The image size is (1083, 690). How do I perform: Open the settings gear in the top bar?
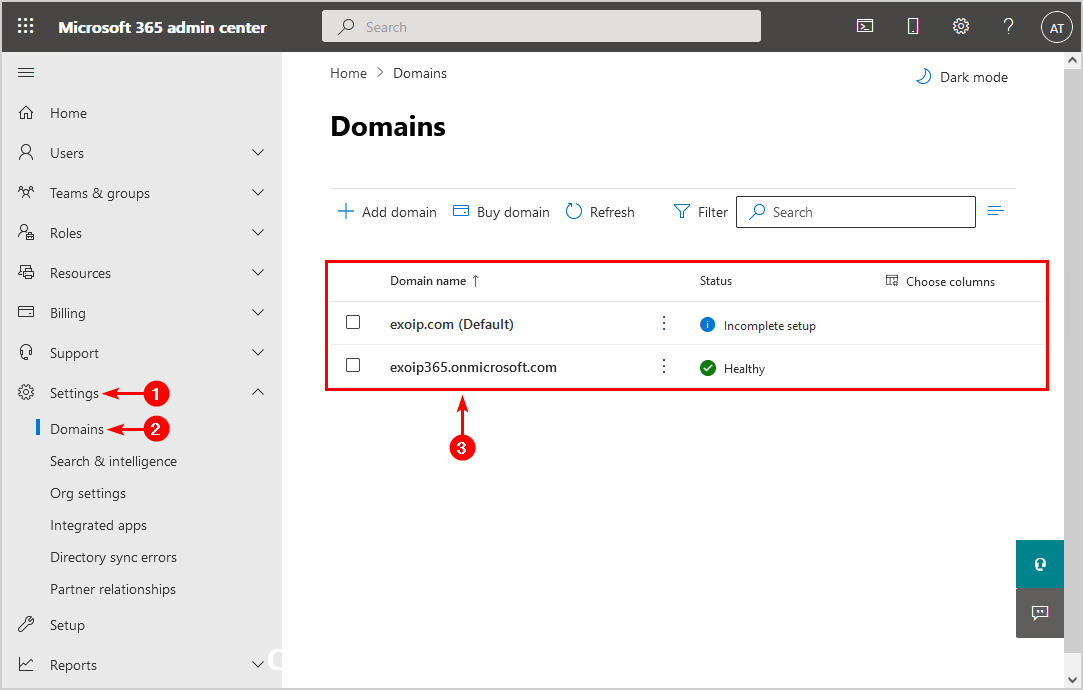(961, 26)
